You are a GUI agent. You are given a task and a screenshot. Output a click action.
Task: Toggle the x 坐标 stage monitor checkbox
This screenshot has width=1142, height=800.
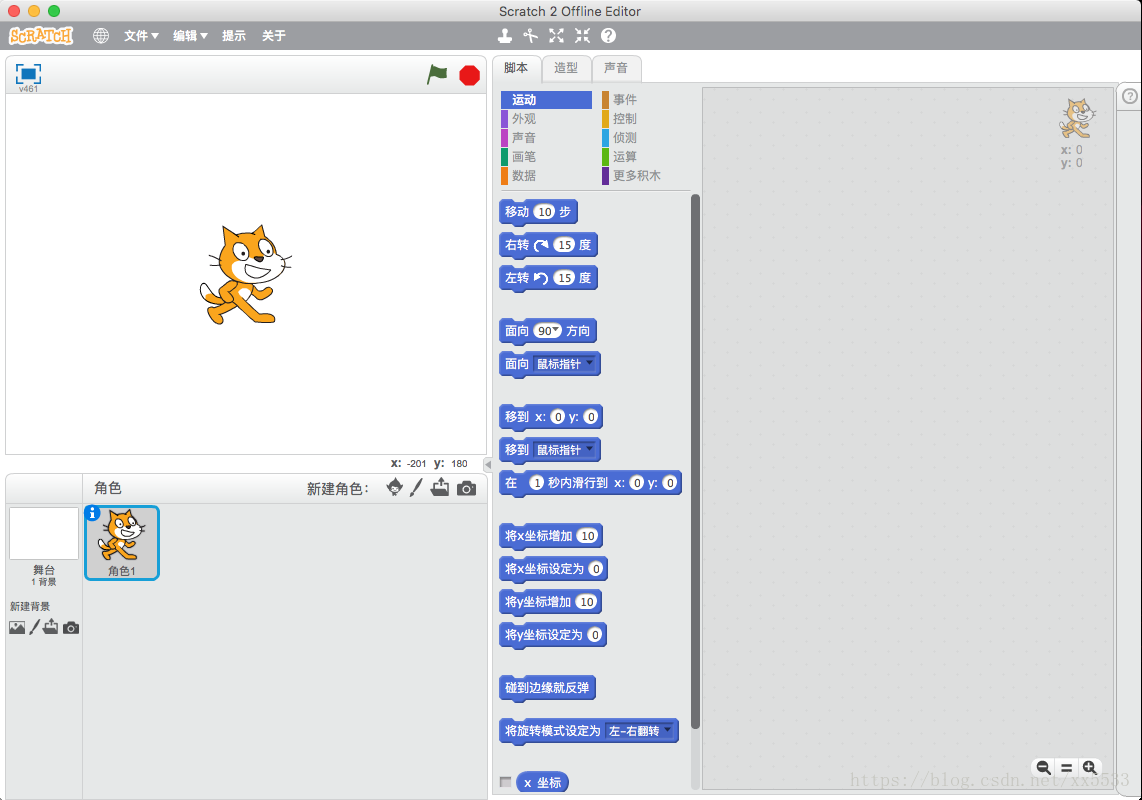coord(505,782)
